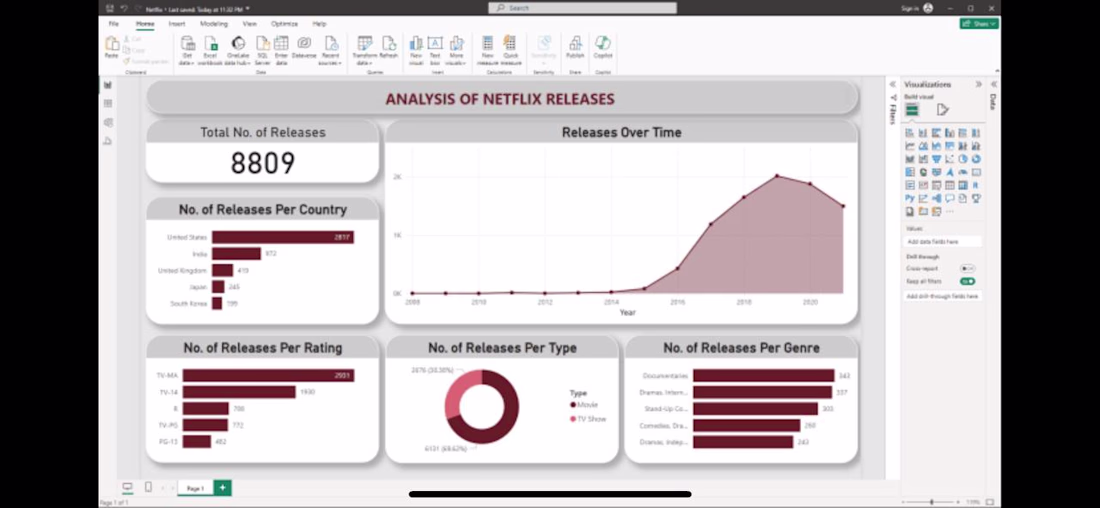The image size is (1100, 508).
Task: Pick the Stacked bar chart visual type
Action: [910, 133]
